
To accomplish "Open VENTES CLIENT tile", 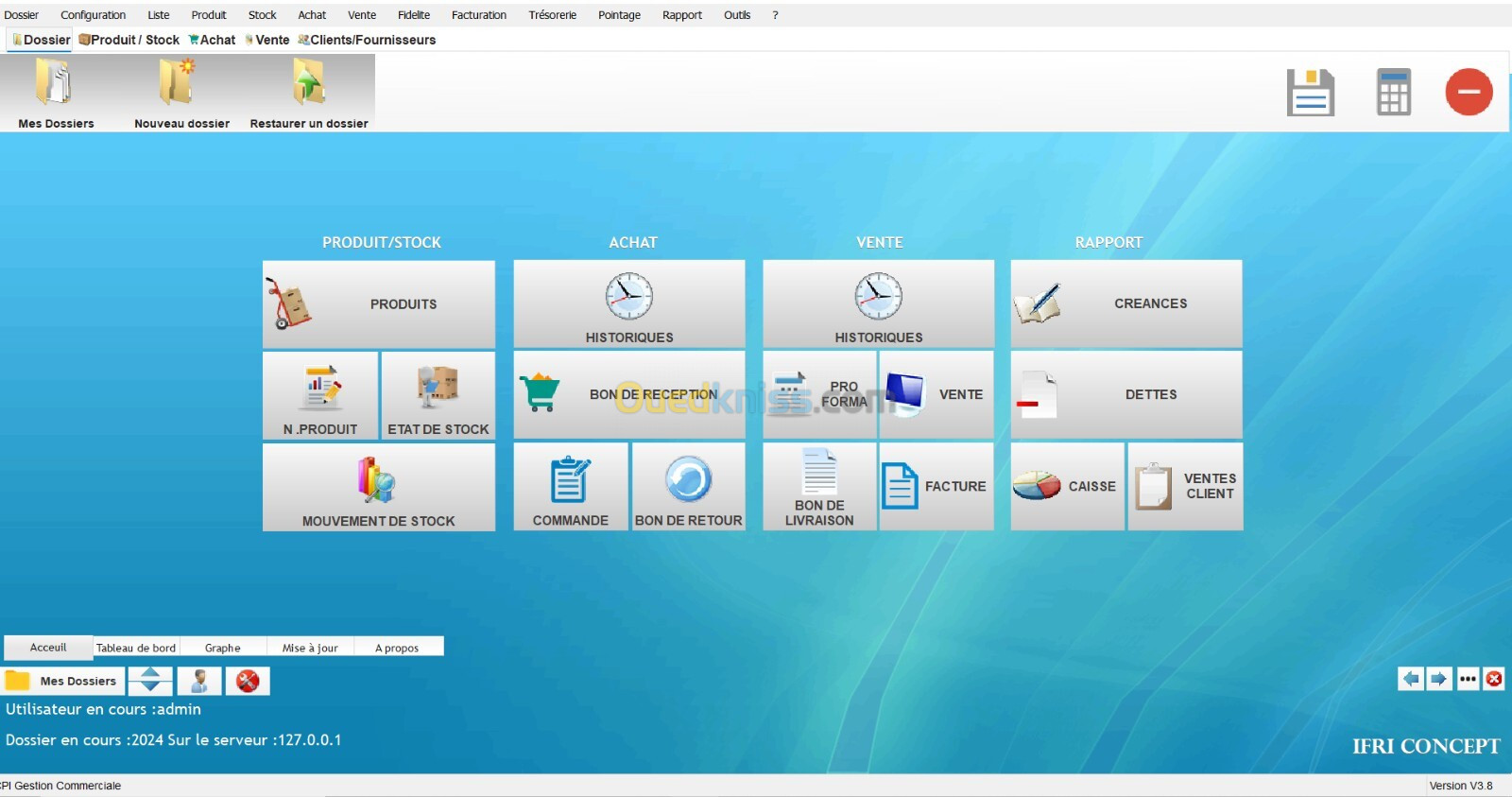I will point(1186,487).
